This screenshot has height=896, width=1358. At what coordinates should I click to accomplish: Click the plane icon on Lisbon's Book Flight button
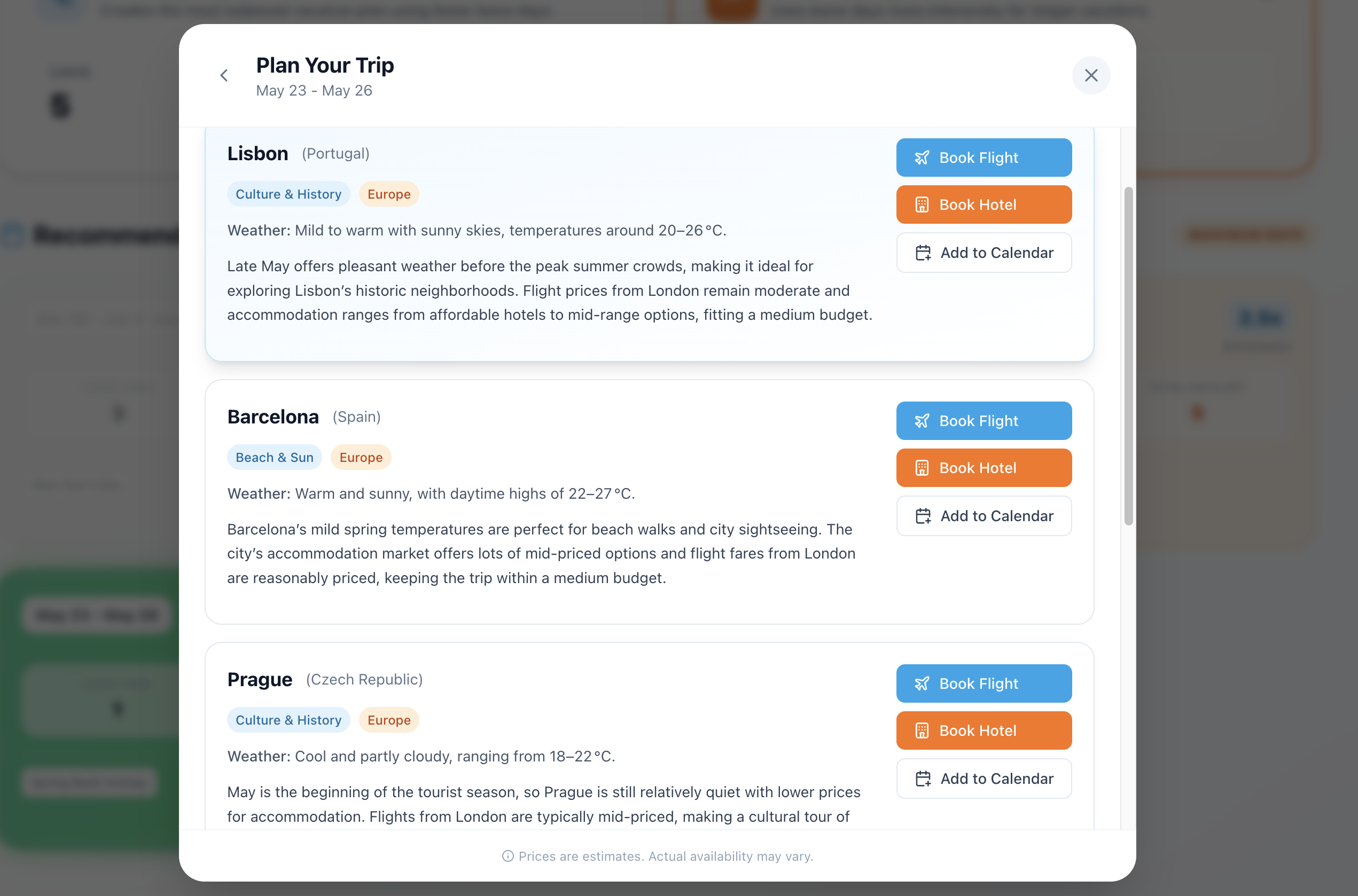(x=923, y=157)
